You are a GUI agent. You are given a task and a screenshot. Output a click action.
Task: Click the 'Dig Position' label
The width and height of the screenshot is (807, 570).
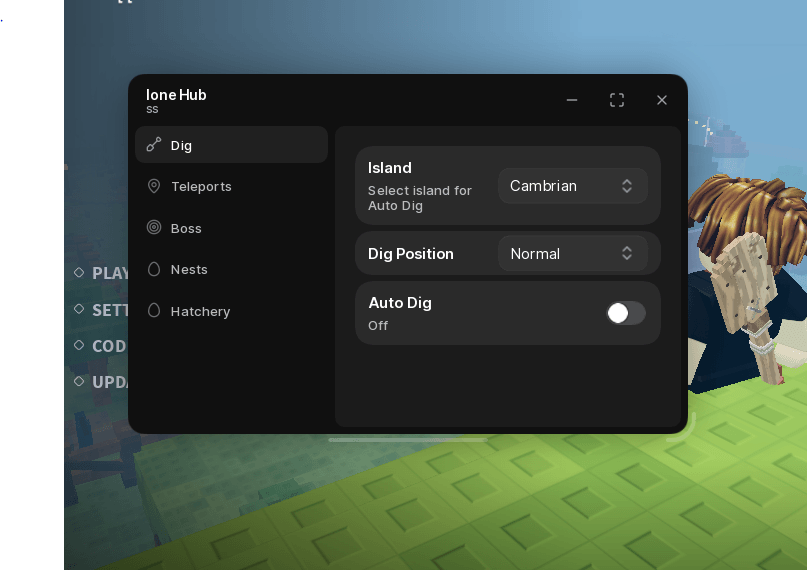(x=411, y=254)
